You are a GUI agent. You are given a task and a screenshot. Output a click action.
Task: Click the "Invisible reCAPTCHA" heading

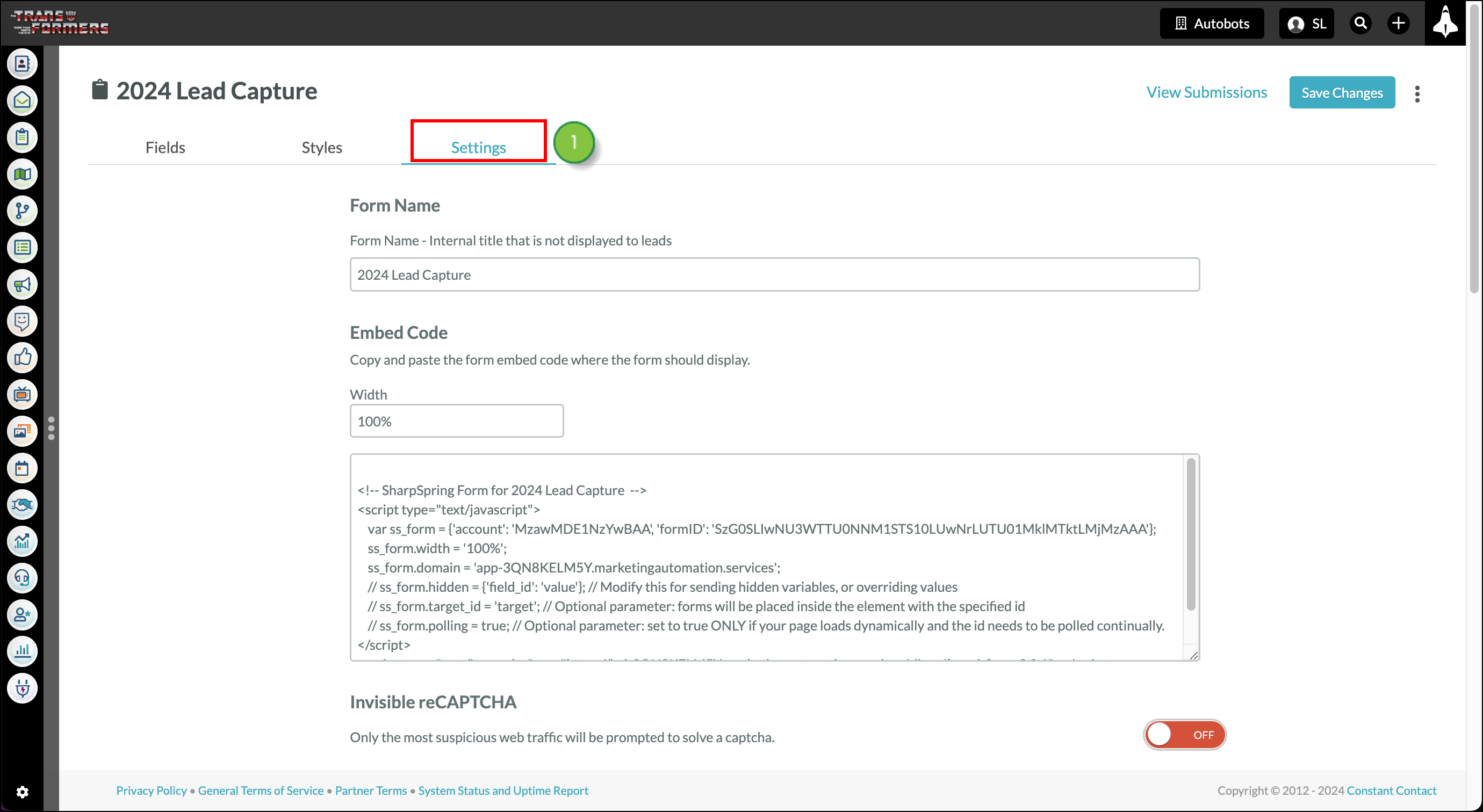(x=433, y=702)
